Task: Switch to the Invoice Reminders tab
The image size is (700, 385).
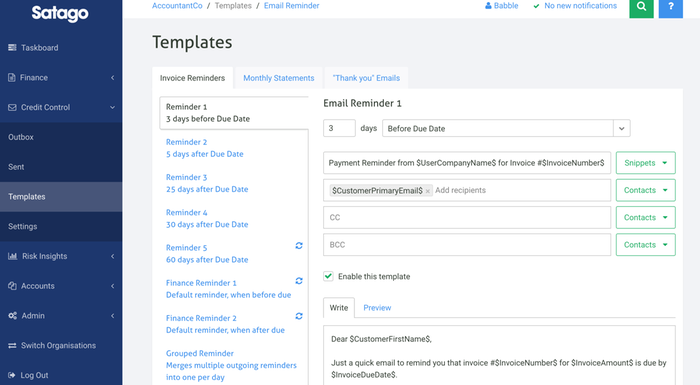Action: pos(192,78)
